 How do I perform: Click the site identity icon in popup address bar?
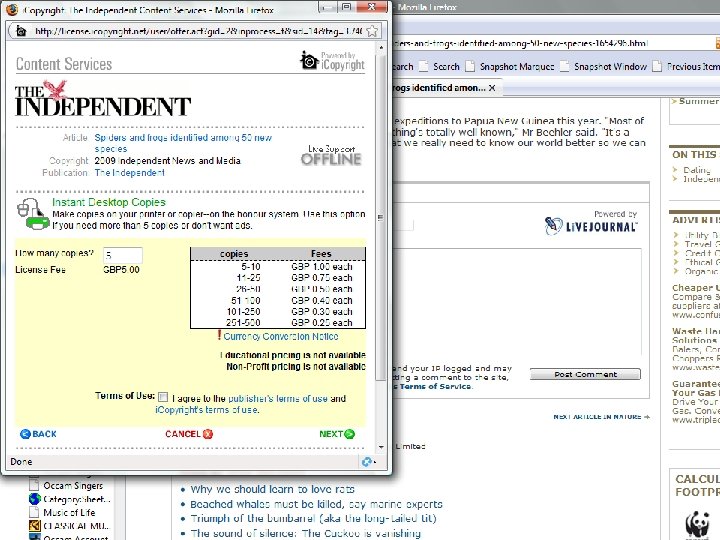pyautogui.click(x=21, y=31)
